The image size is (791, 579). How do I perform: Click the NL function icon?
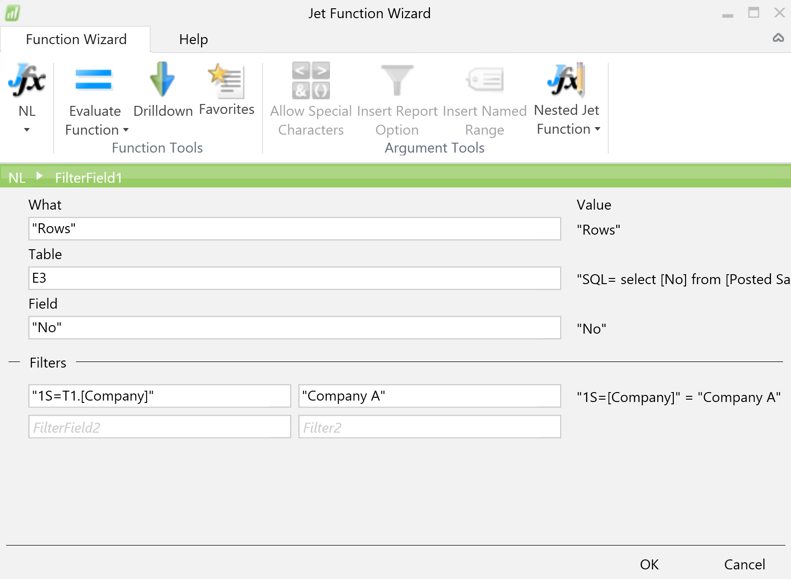(27, 80)
